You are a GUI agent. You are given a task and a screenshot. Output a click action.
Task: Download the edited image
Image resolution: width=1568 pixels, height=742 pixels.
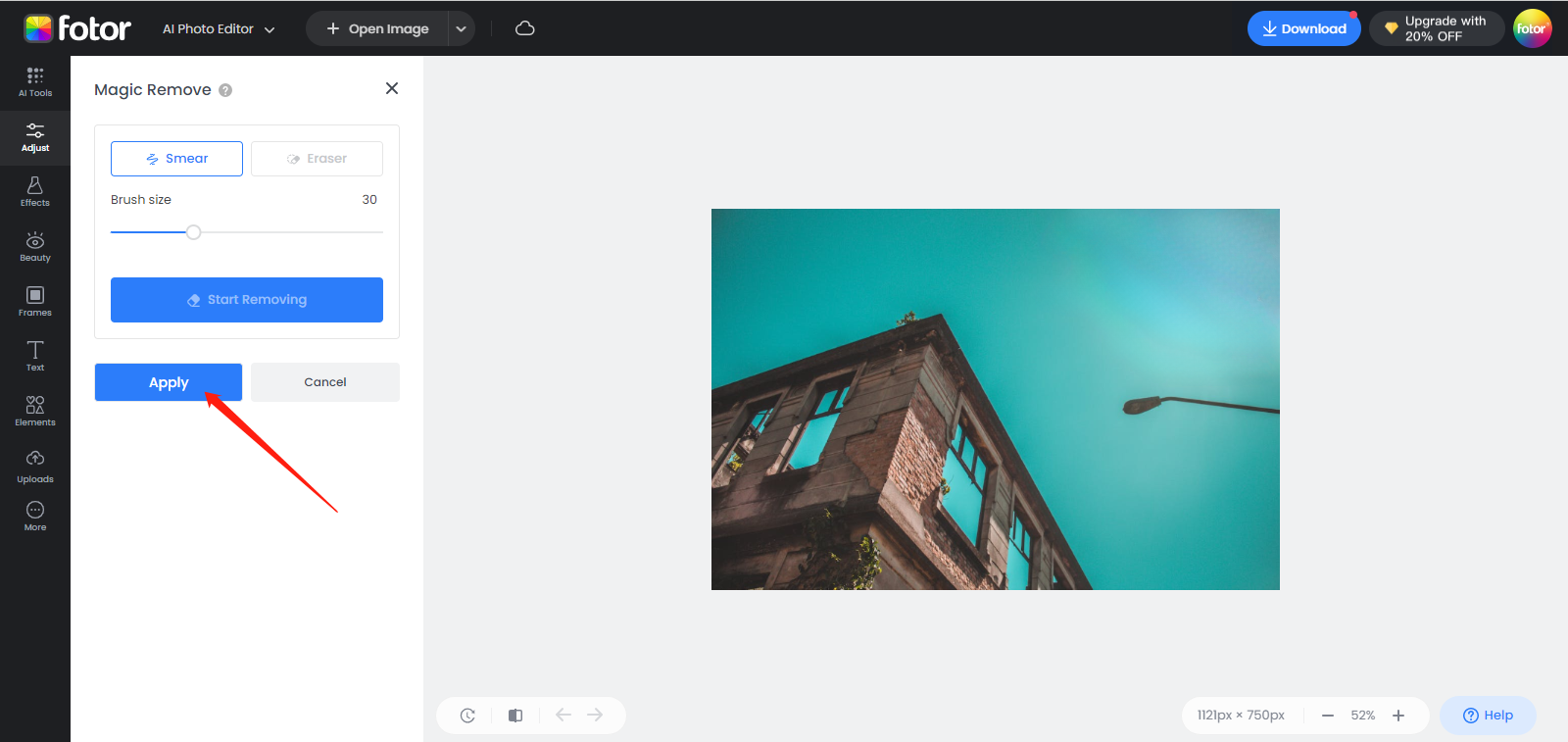click(1304, 28)
